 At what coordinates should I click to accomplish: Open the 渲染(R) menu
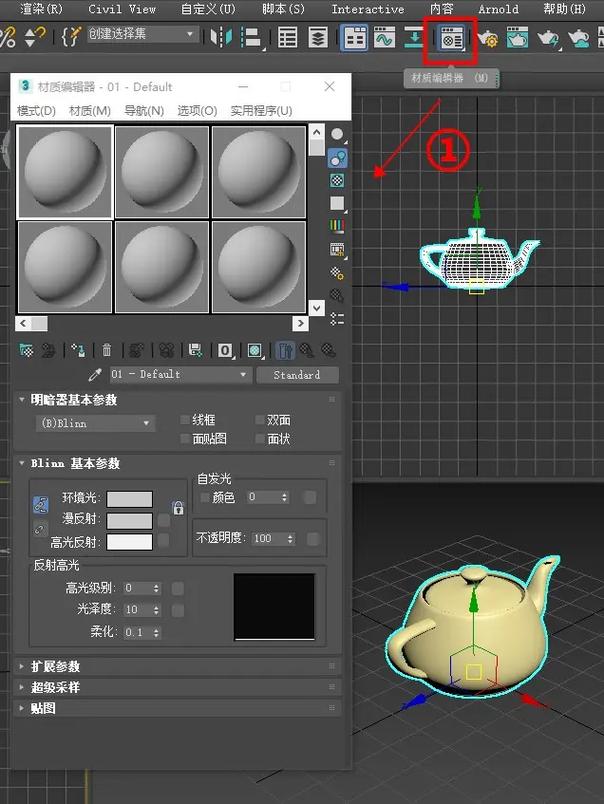41,9
